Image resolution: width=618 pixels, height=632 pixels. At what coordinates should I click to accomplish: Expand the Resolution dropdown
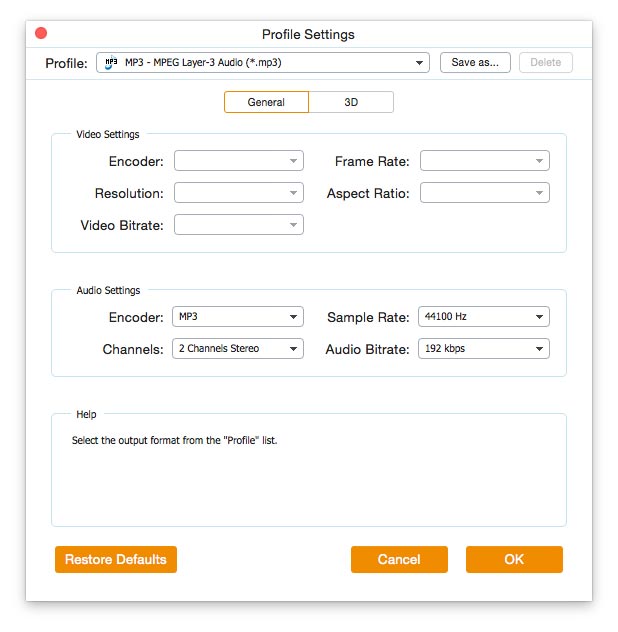pos(238,193)
